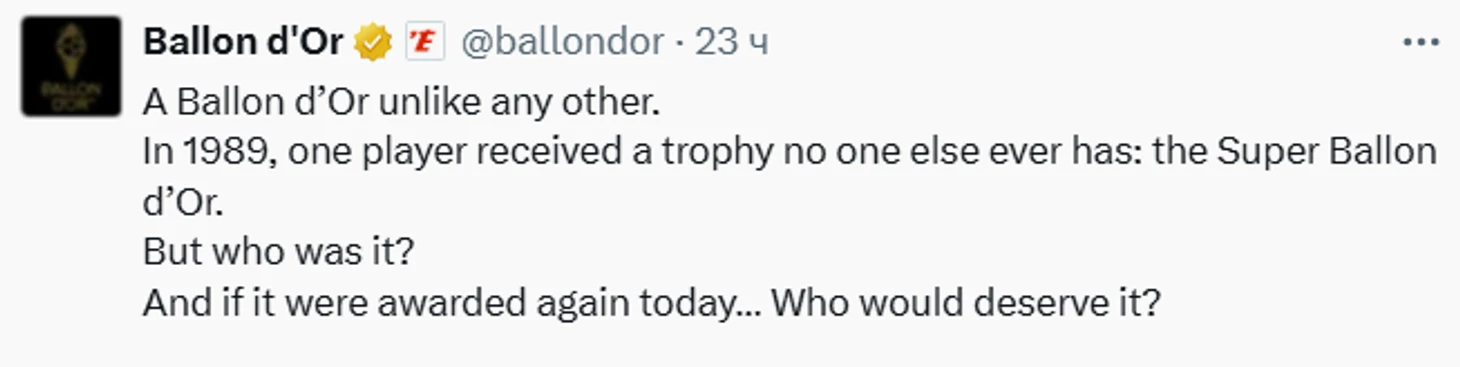Viewport: 1460px width, 367px height.
Task: Click the word "Who" starting "Who would deserve it?"
Action: [806, 301]
